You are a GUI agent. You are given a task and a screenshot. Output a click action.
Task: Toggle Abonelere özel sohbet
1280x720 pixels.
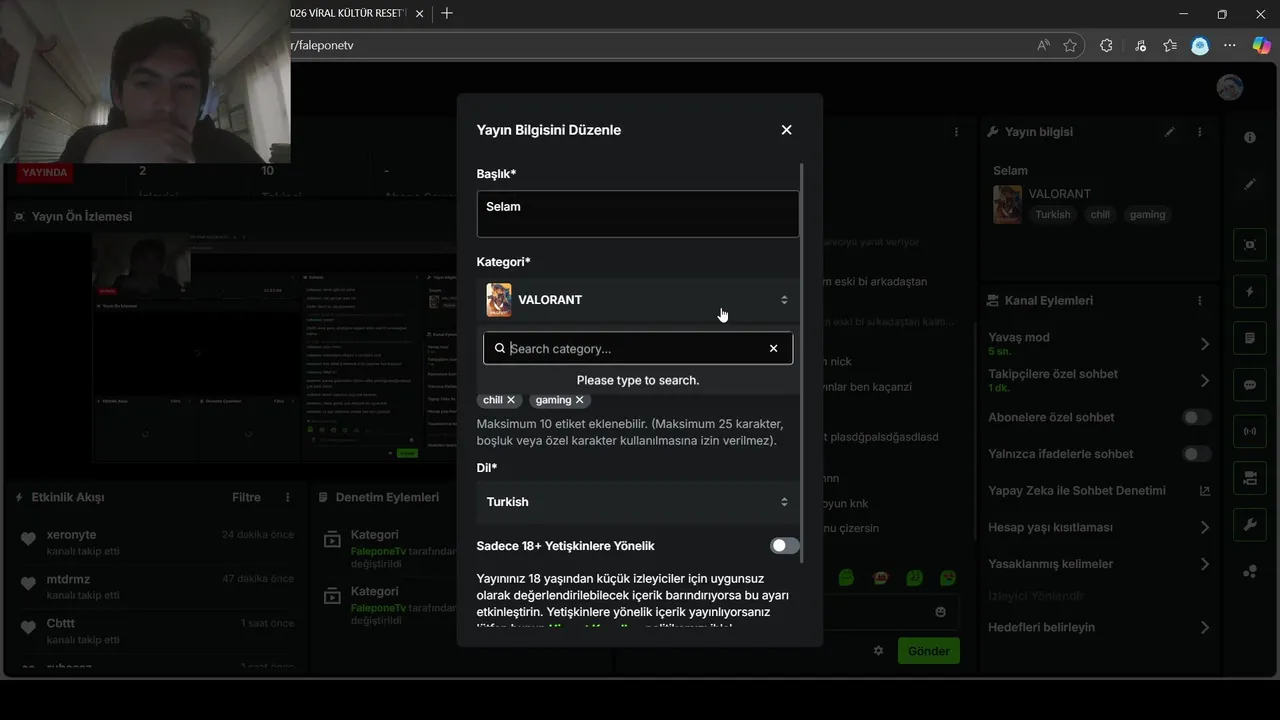click(x=1197, y=417)
